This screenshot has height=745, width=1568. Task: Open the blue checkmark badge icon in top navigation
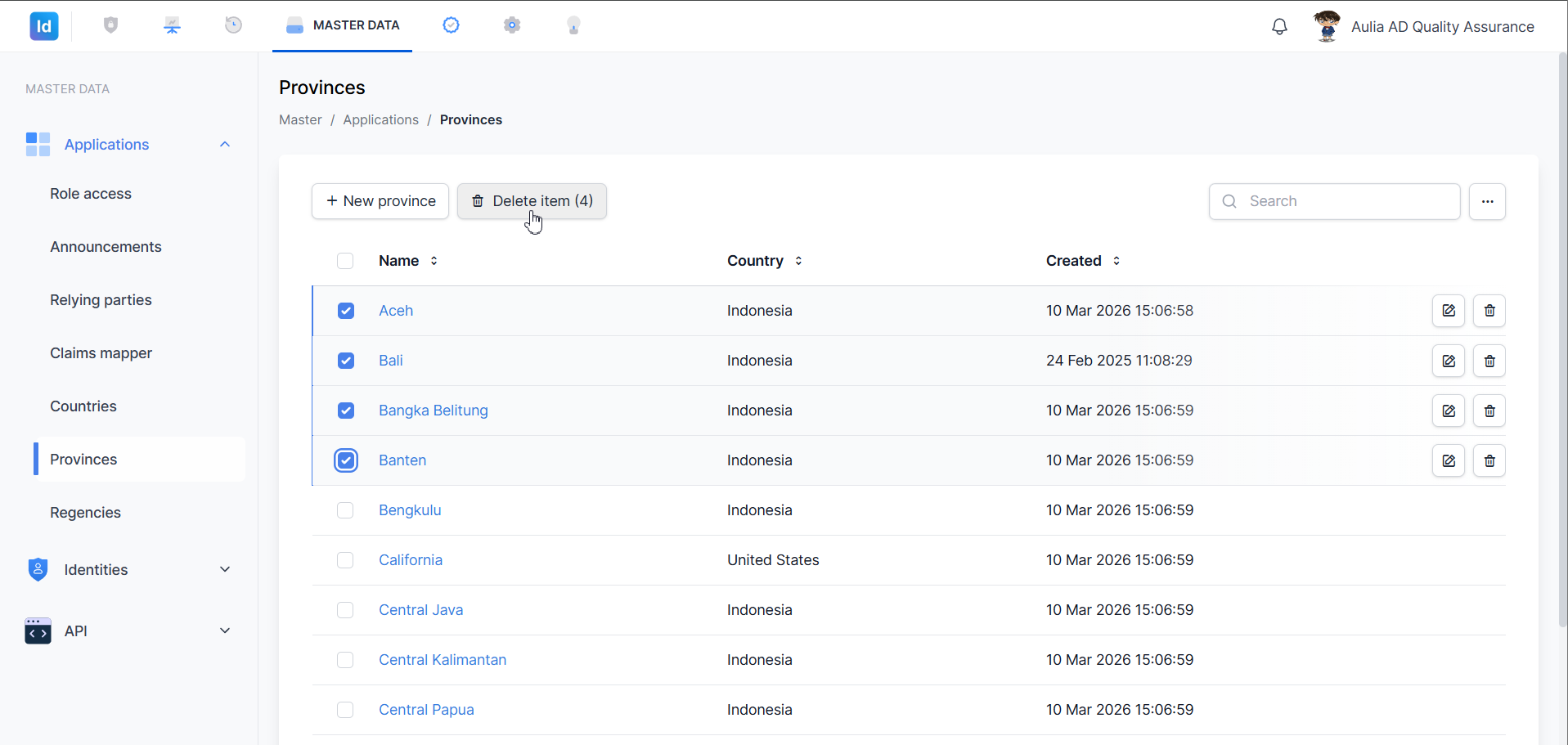[451, 25]
